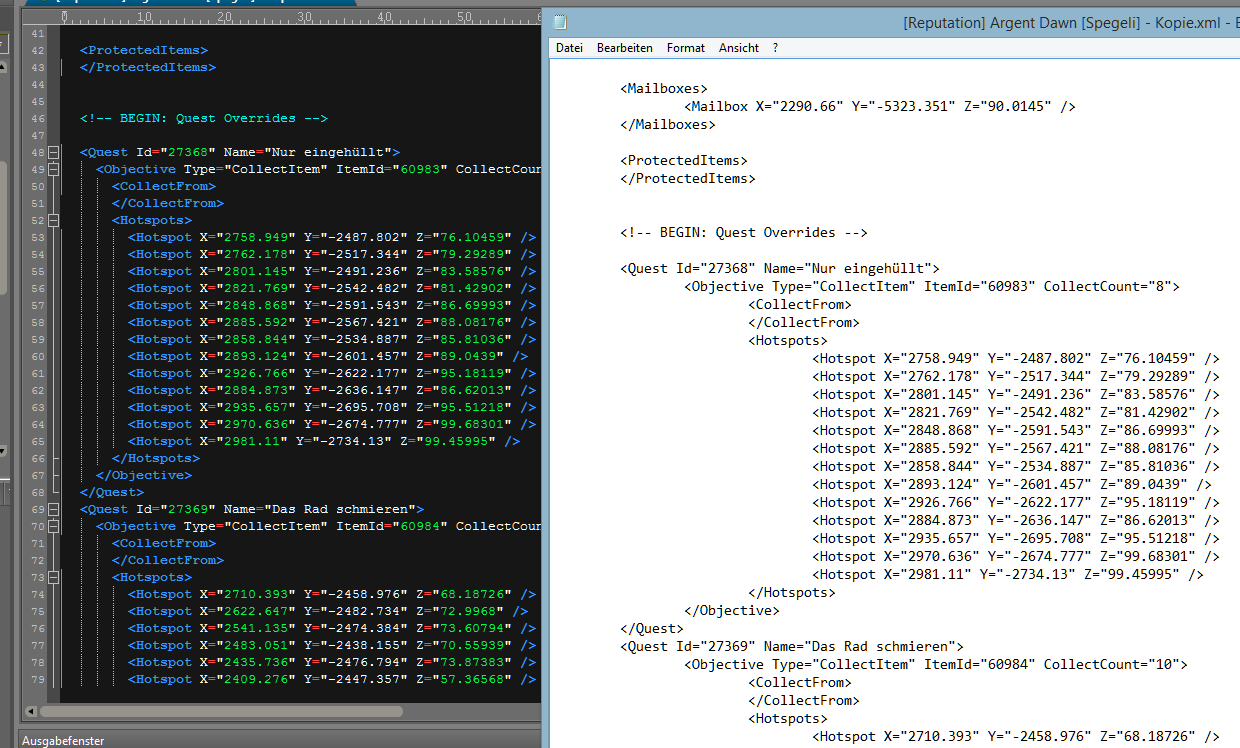Collapse the Quest 27368 fold marker on line 48

tap(52, 153)
